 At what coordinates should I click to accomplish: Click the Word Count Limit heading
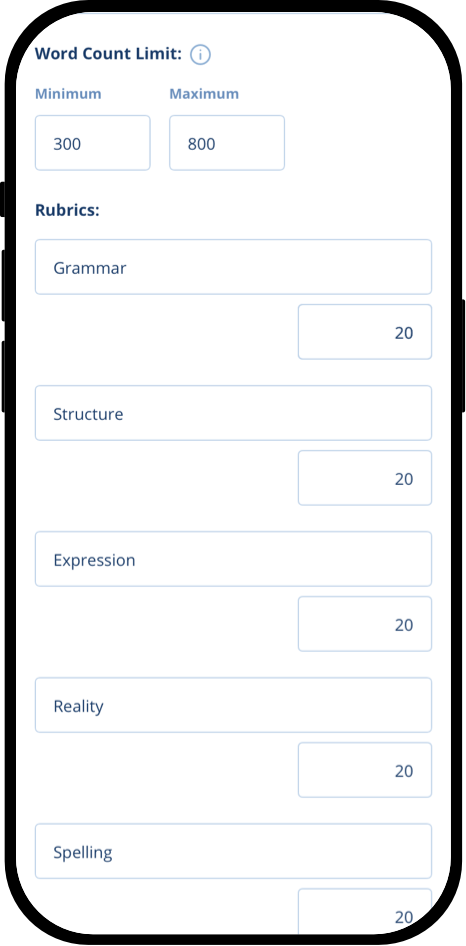108,54
